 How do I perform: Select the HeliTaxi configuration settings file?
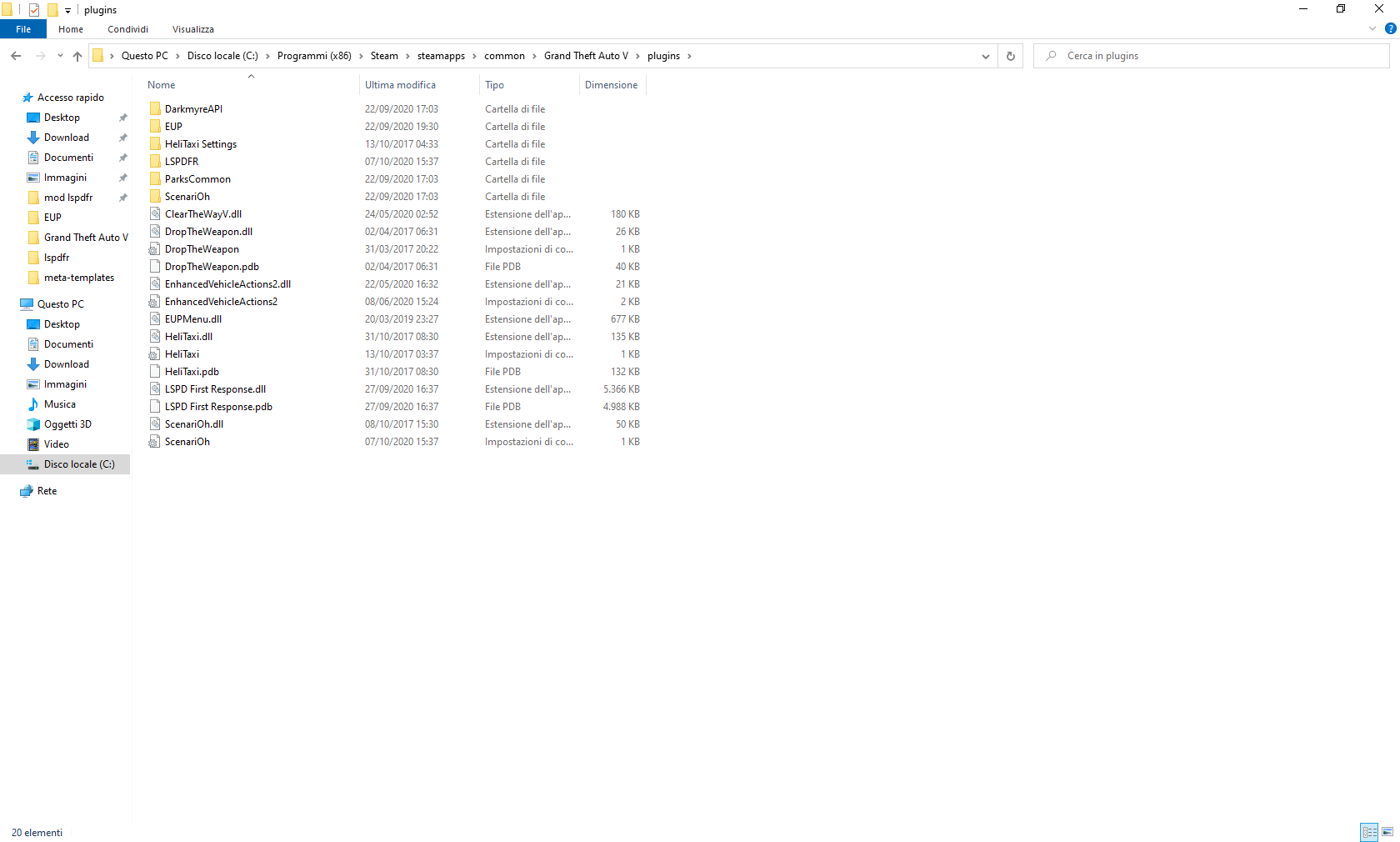pos(182,354)
